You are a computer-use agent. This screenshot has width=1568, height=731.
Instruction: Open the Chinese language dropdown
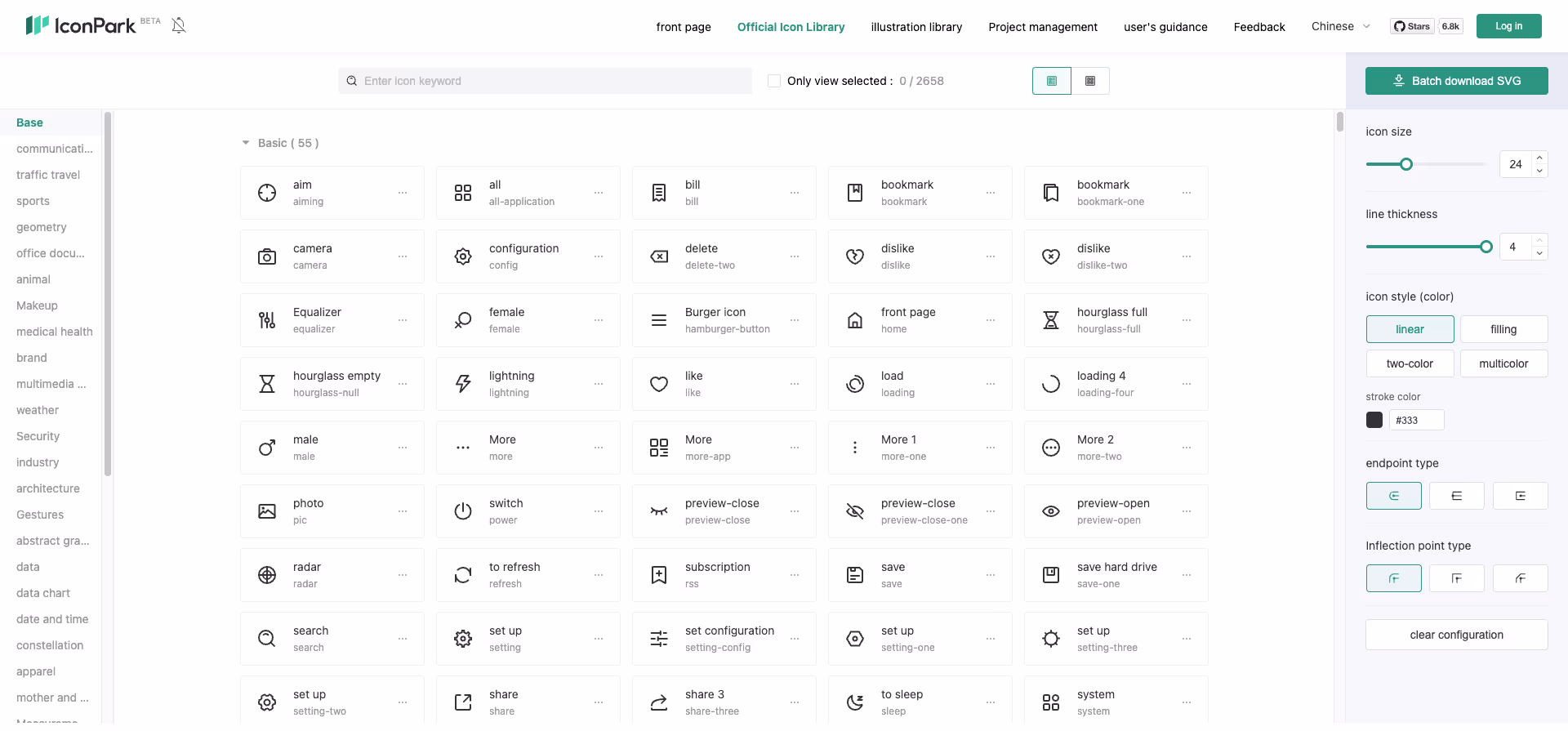pos(1341,26)
